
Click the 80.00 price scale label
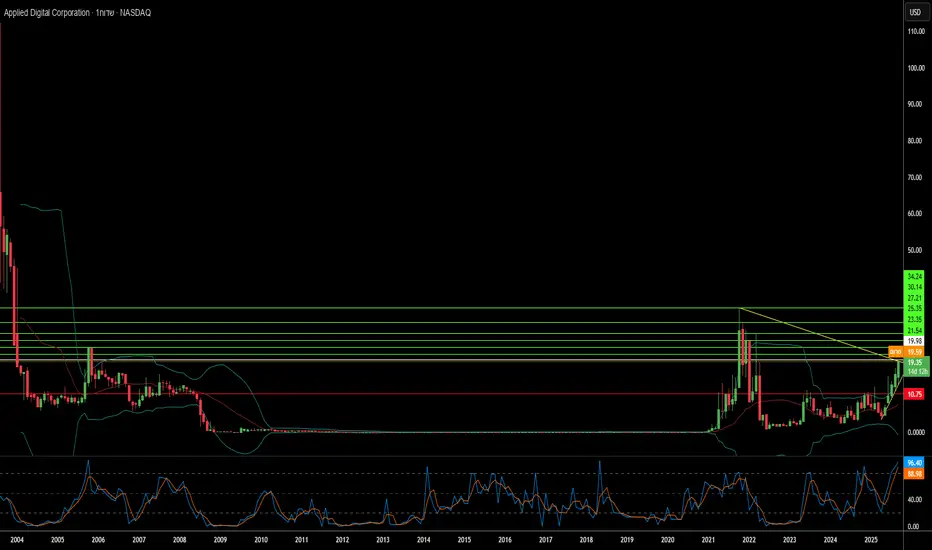(916, 141)
